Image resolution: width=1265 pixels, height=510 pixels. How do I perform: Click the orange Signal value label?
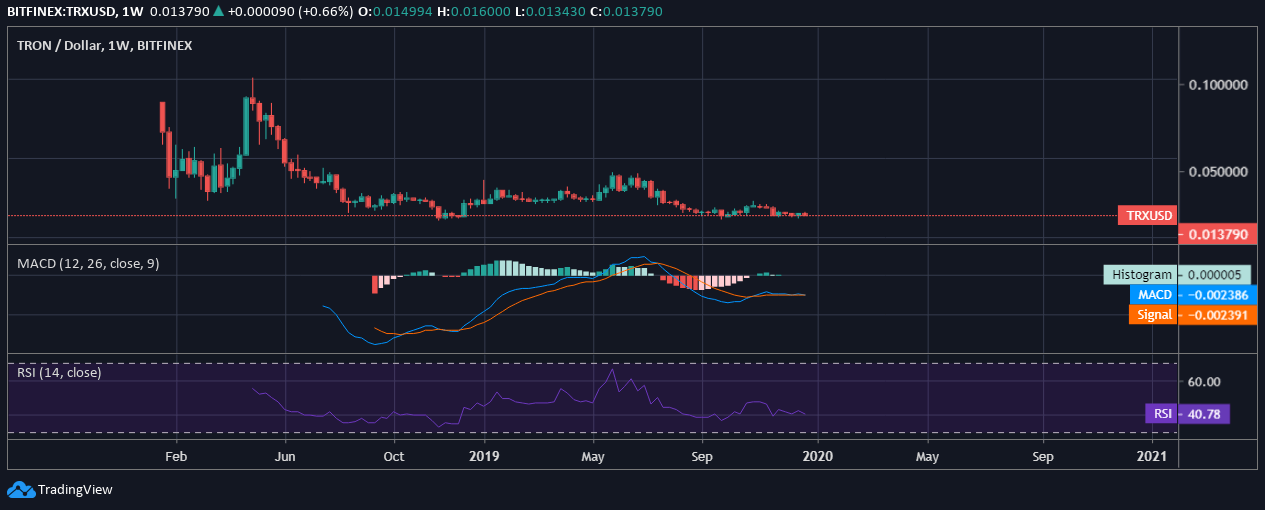[1152, 314]
